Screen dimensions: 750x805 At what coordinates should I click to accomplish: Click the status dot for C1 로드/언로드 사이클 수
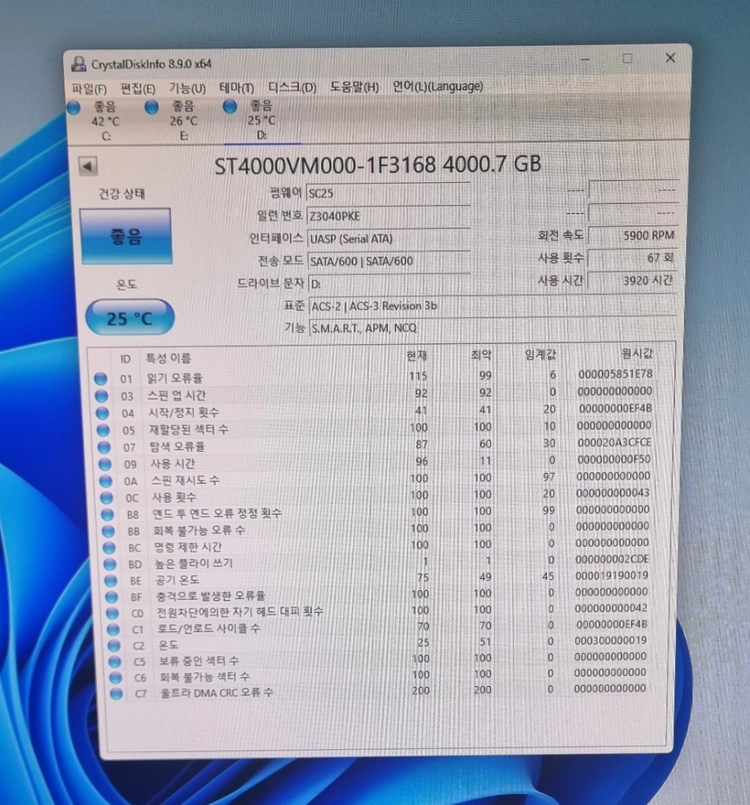[113, 630]
